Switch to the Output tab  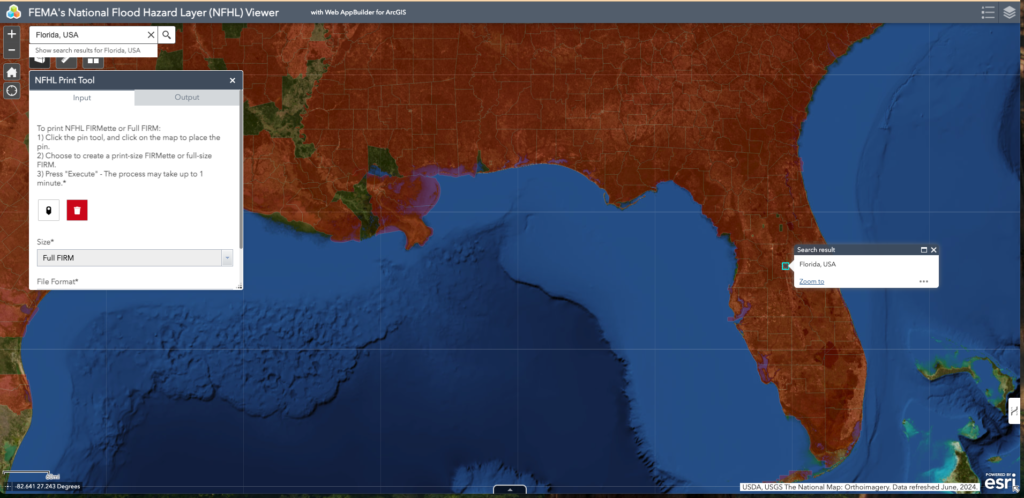coord(187,97)
